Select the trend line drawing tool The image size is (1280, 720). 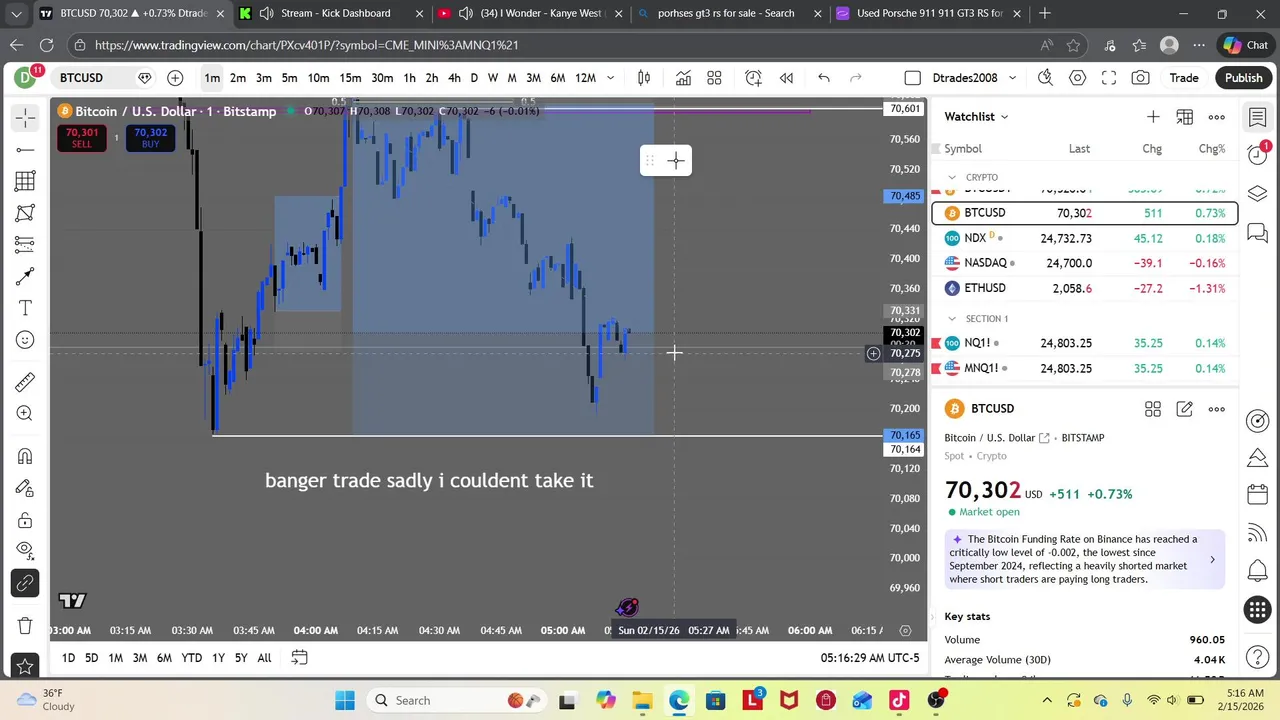[x=25, y=150]
